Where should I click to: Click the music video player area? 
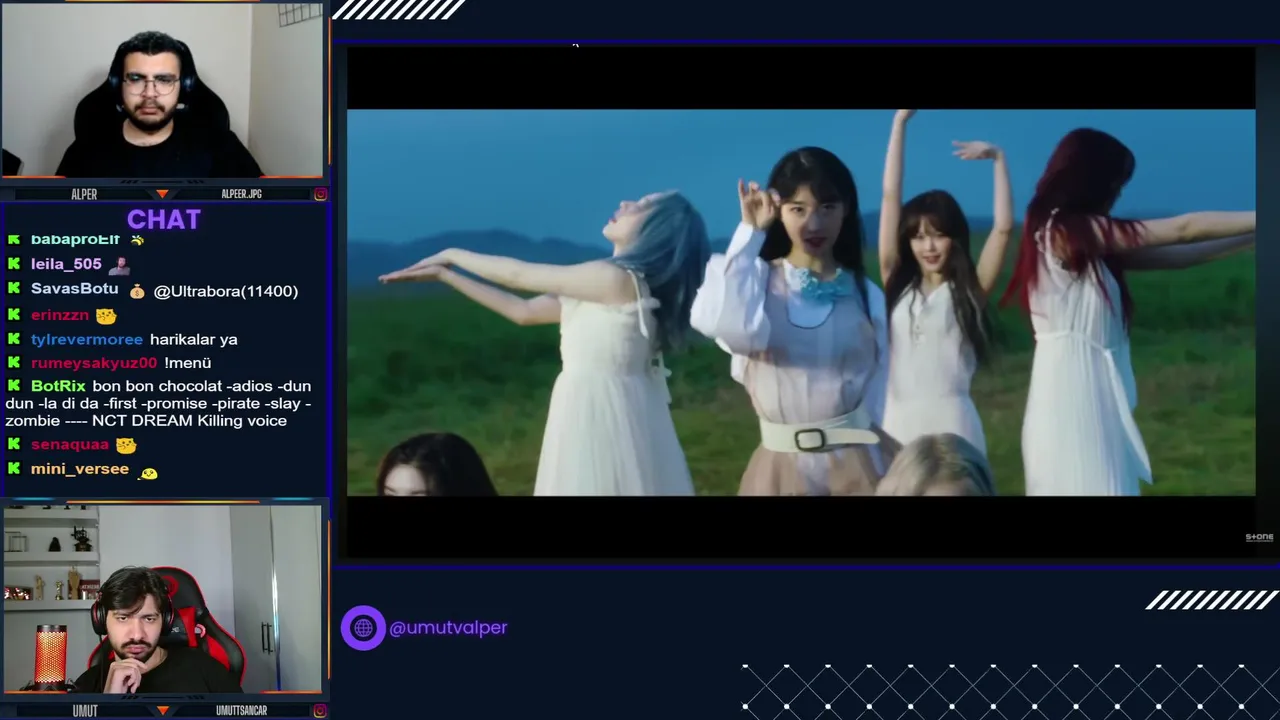pos(801,302)
